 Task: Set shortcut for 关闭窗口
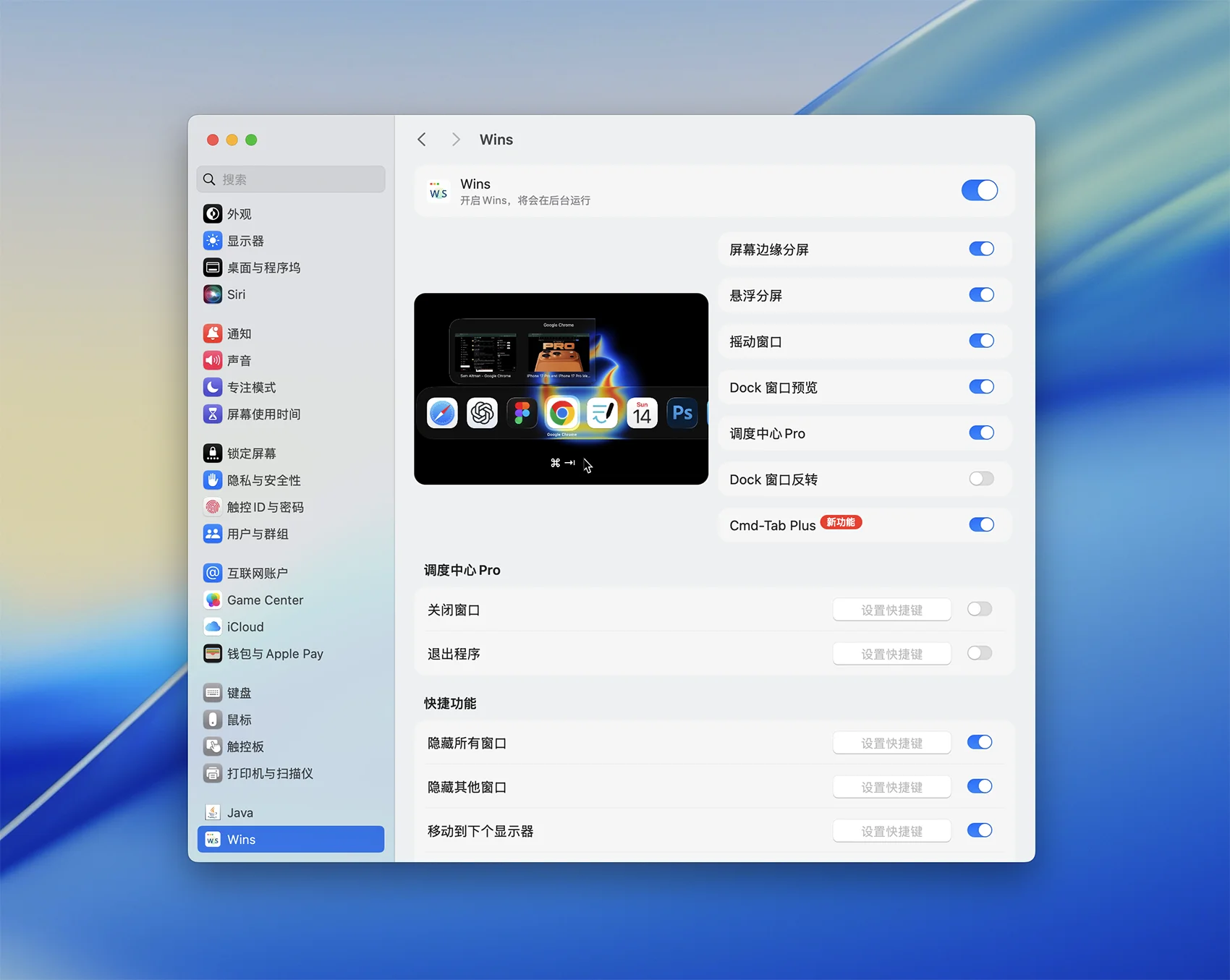point(891,610)
